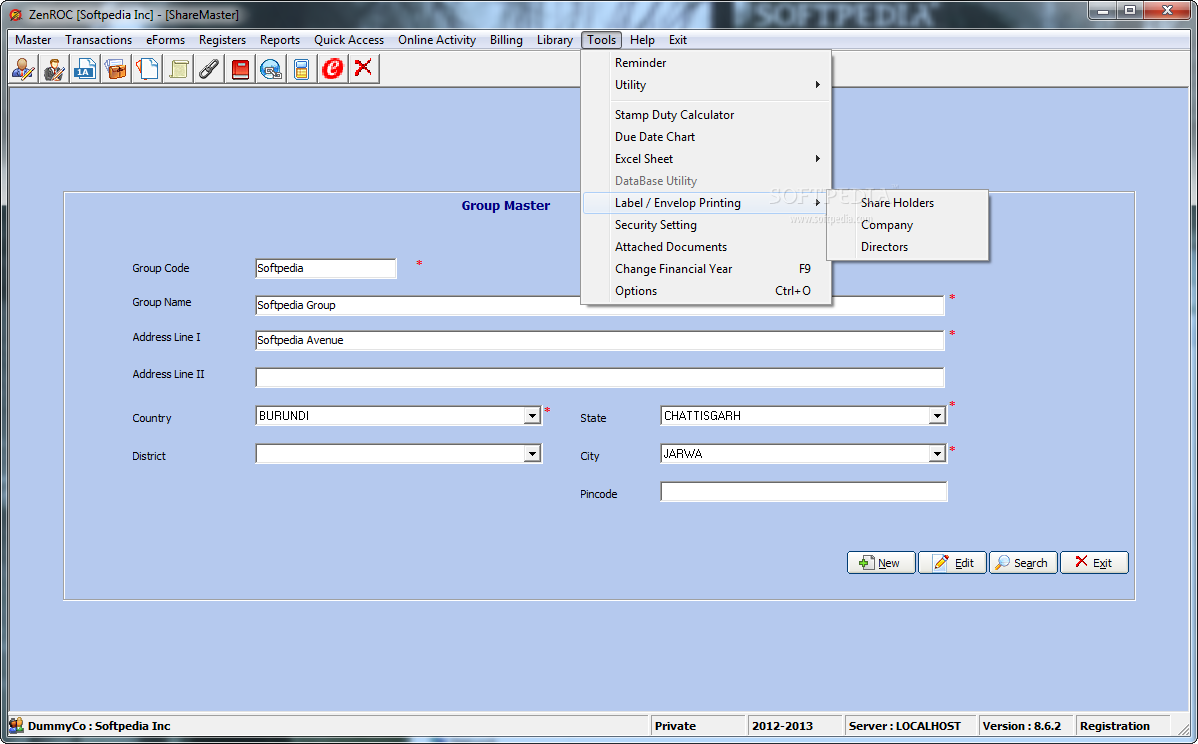
Task: Open the Billing menu
Action: tap(507, 40)
